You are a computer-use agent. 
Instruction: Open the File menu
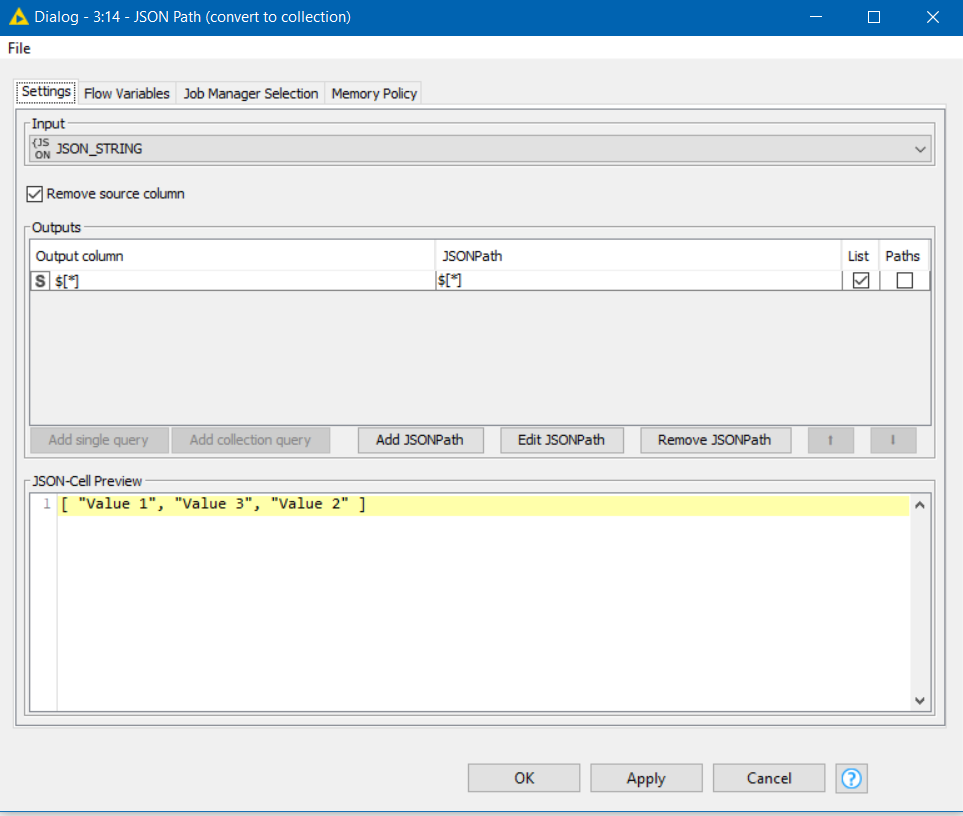pyautogui.click(x=19, y=48)
